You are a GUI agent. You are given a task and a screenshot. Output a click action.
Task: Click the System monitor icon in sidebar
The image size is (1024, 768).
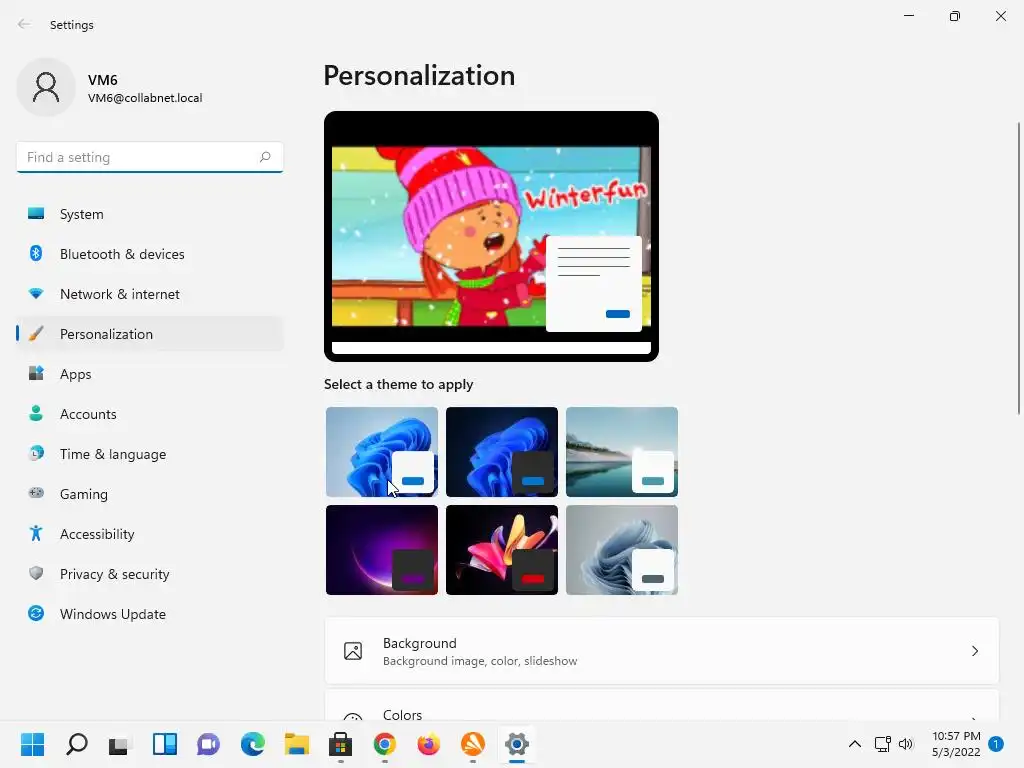[x=36, y=214]
